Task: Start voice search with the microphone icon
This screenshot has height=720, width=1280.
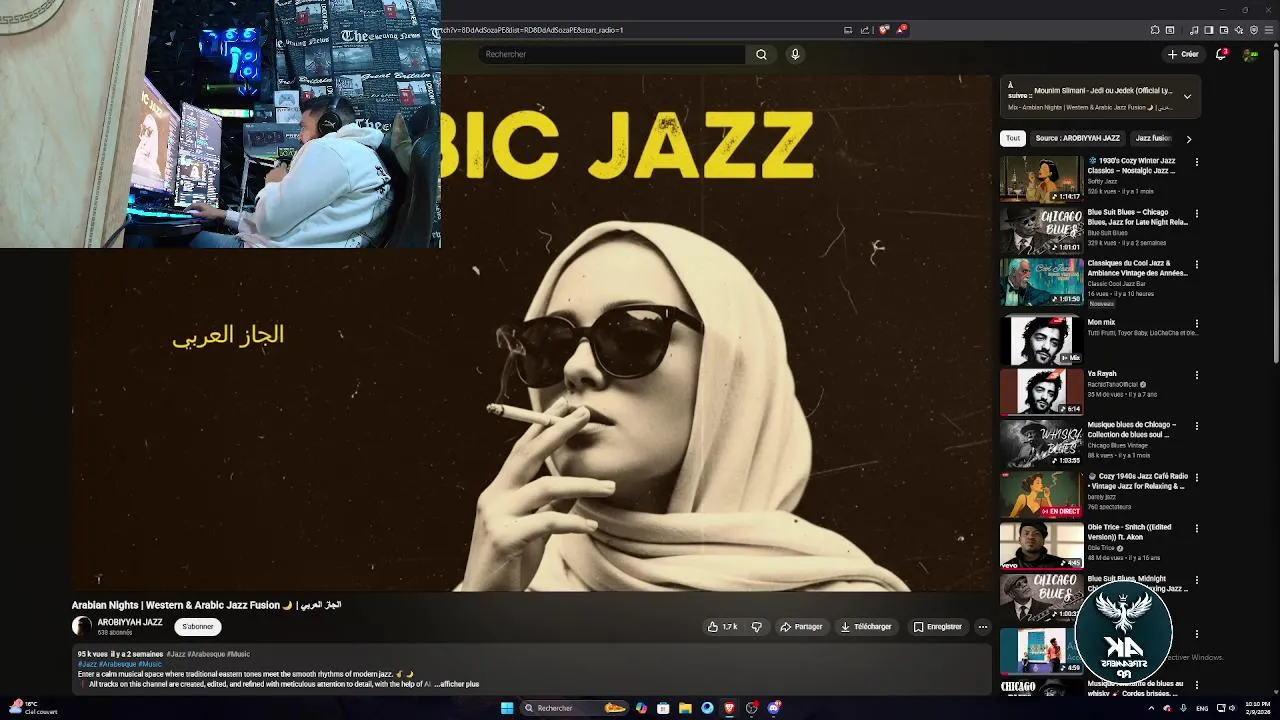Action: tap(795, 54)
